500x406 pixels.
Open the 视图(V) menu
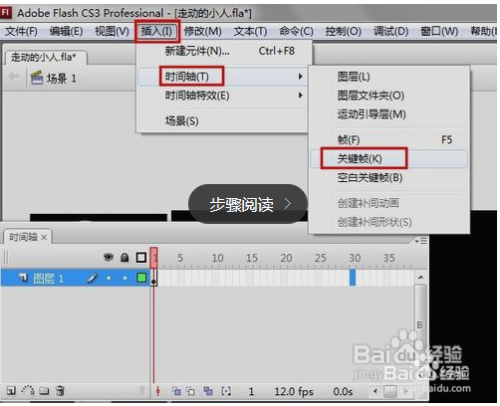[x=112, y=31]
